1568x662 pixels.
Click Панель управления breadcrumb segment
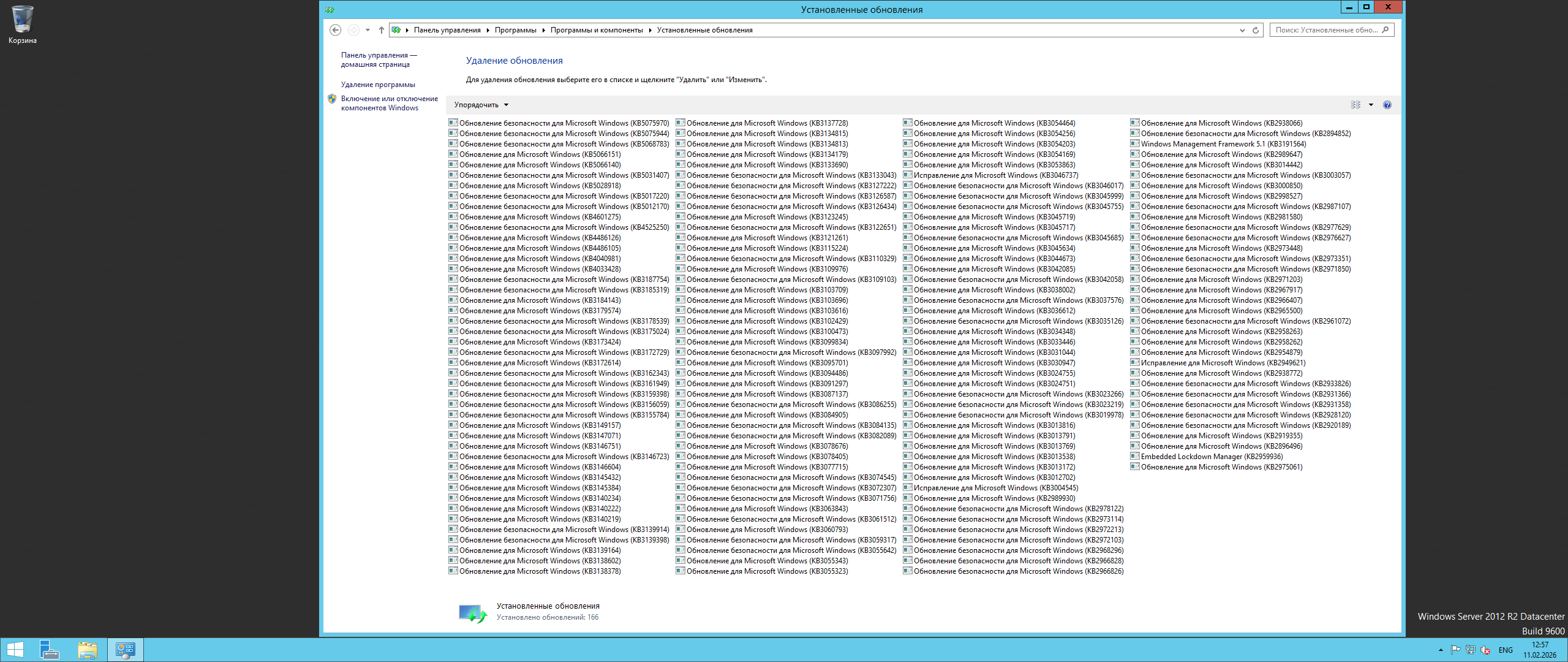click(447, 30)
